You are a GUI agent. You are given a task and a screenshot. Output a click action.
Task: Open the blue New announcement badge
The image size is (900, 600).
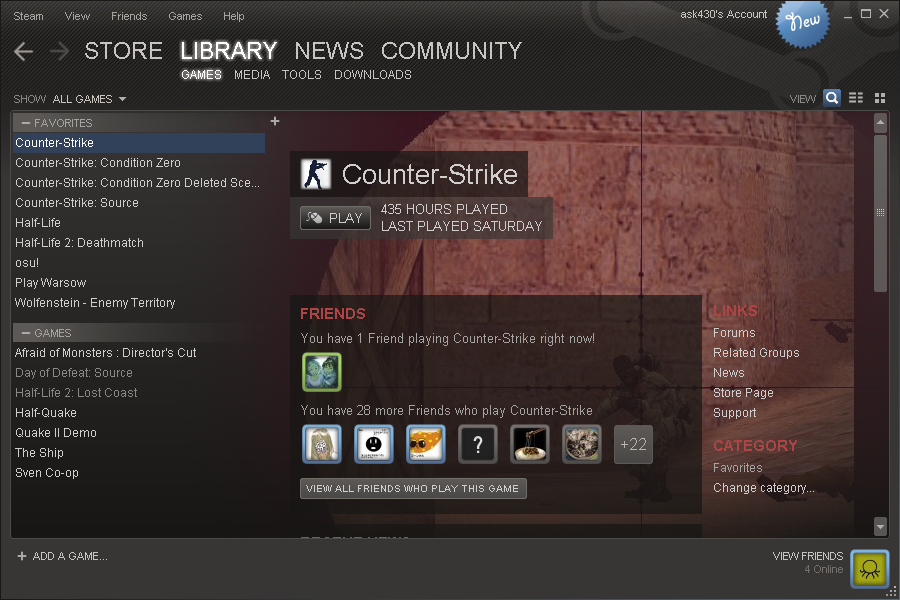pyautogui.click(x=802, y=23)
